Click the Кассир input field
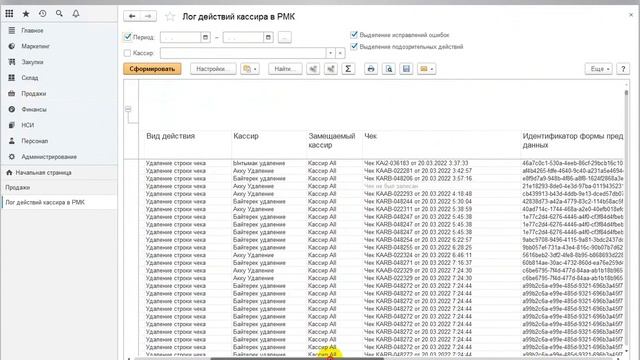The height and width of the screenshot is (360, 640). [243, 53]
